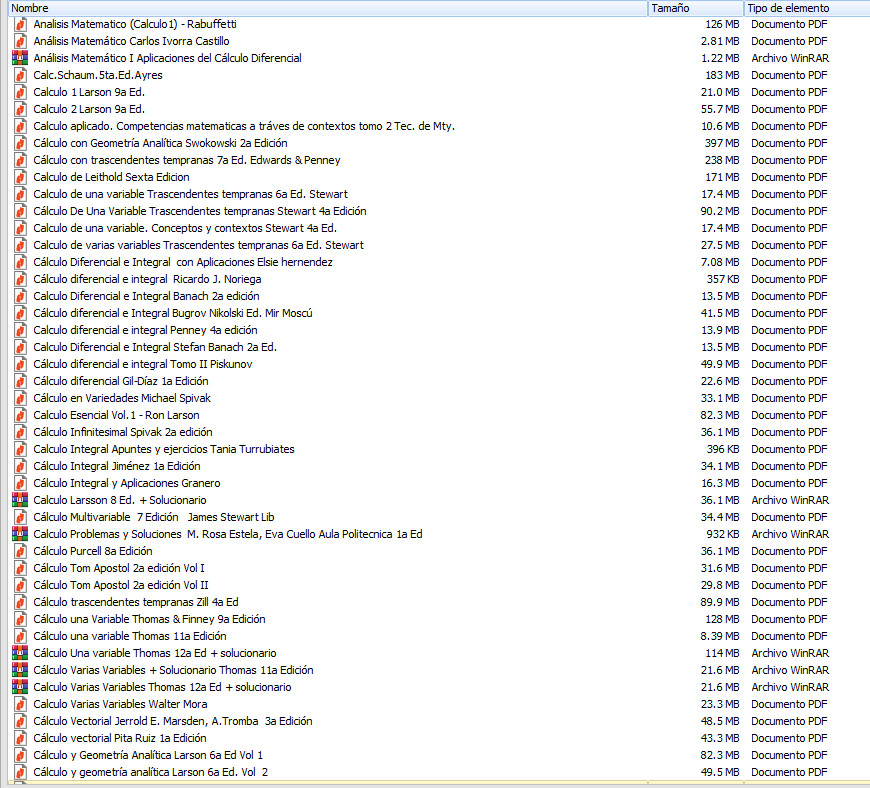Screen dimensions: 870x788
Task: Click WinRAR icon of Cálculo Una variable Thomas 12a Ed
Action: [20, 653]
